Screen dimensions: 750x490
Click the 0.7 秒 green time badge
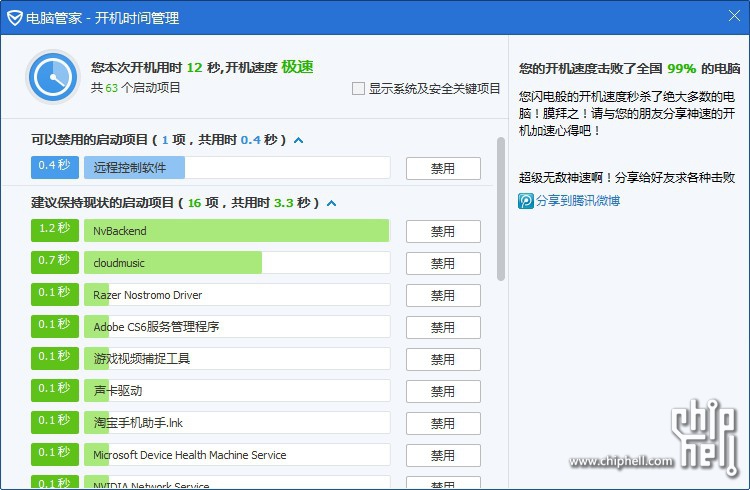55,262
